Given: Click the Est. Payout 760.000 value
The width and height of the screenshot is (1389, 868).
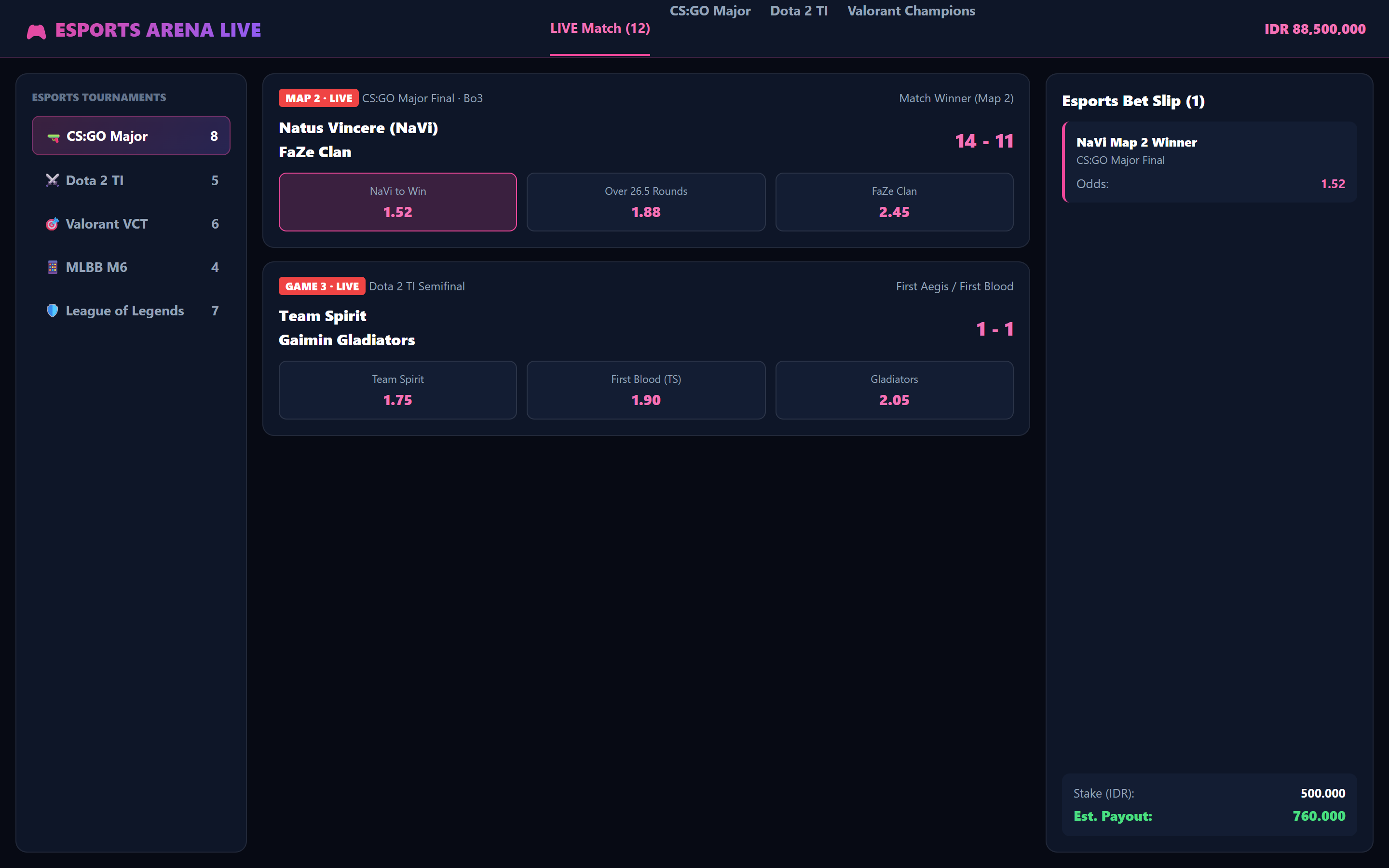Looking at the screenshot, I should (x=1319, y=816).
